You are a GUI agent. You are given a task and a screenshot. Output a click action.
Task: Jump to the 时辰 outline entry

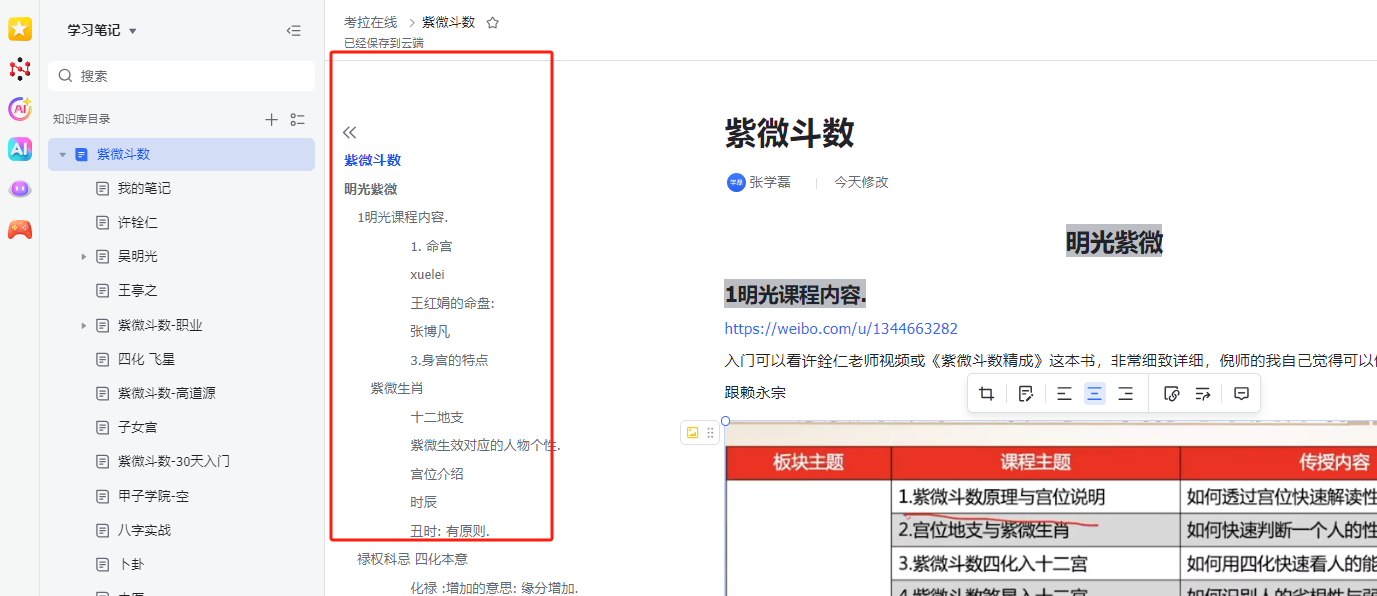point(423,502)
